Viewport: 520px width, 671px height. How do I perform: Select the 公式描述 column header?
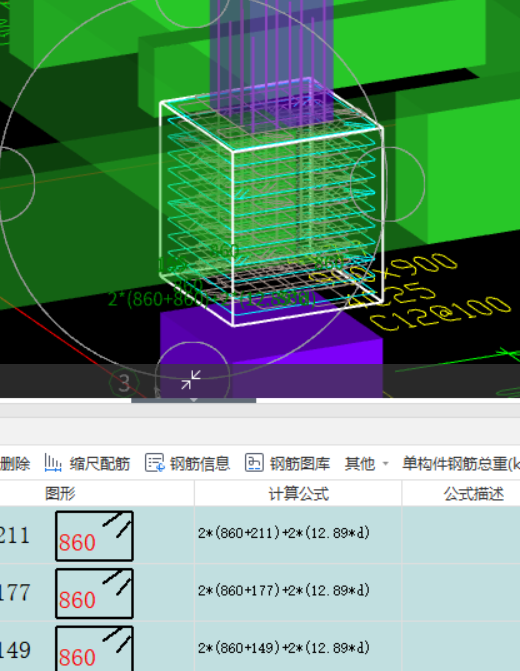(x=473, y=493)
